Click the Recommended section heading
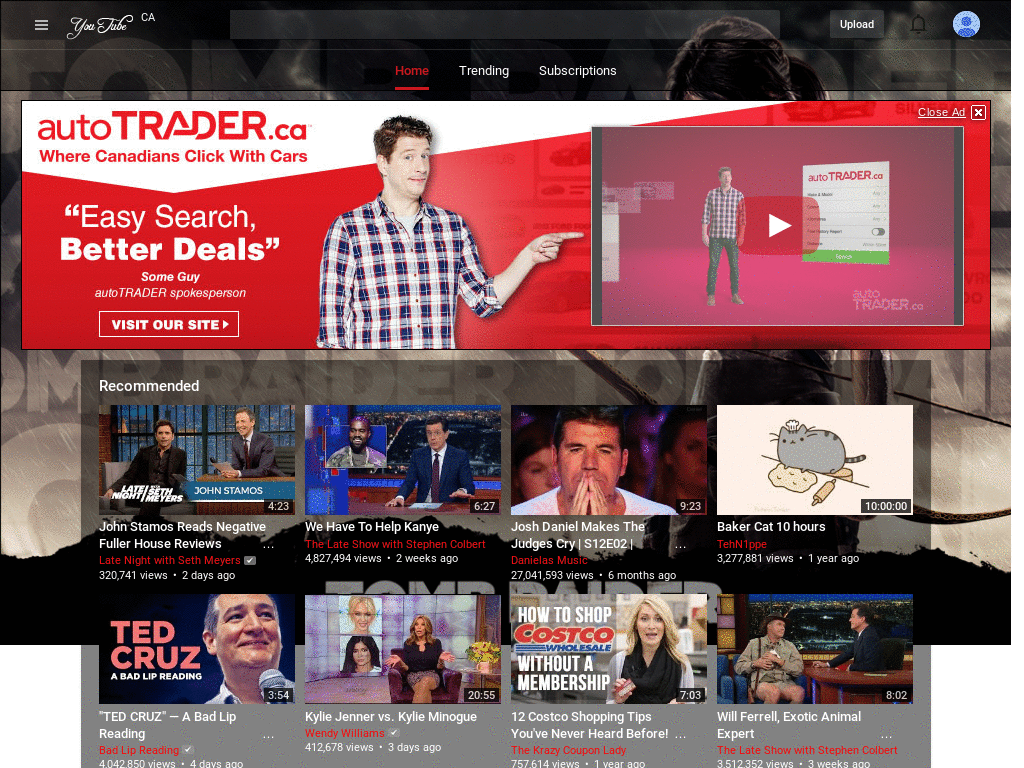This screenshot has width=1024, height=768. tap(149, 386)
